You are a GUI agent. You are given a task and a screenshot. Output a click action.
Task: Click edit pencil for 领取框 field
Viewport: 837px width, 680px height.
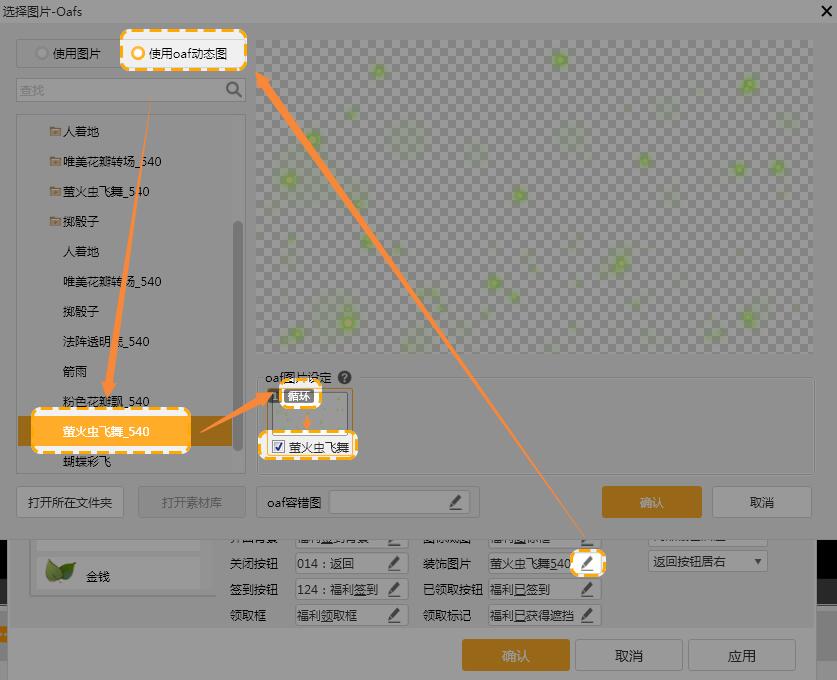pos(394,615)
